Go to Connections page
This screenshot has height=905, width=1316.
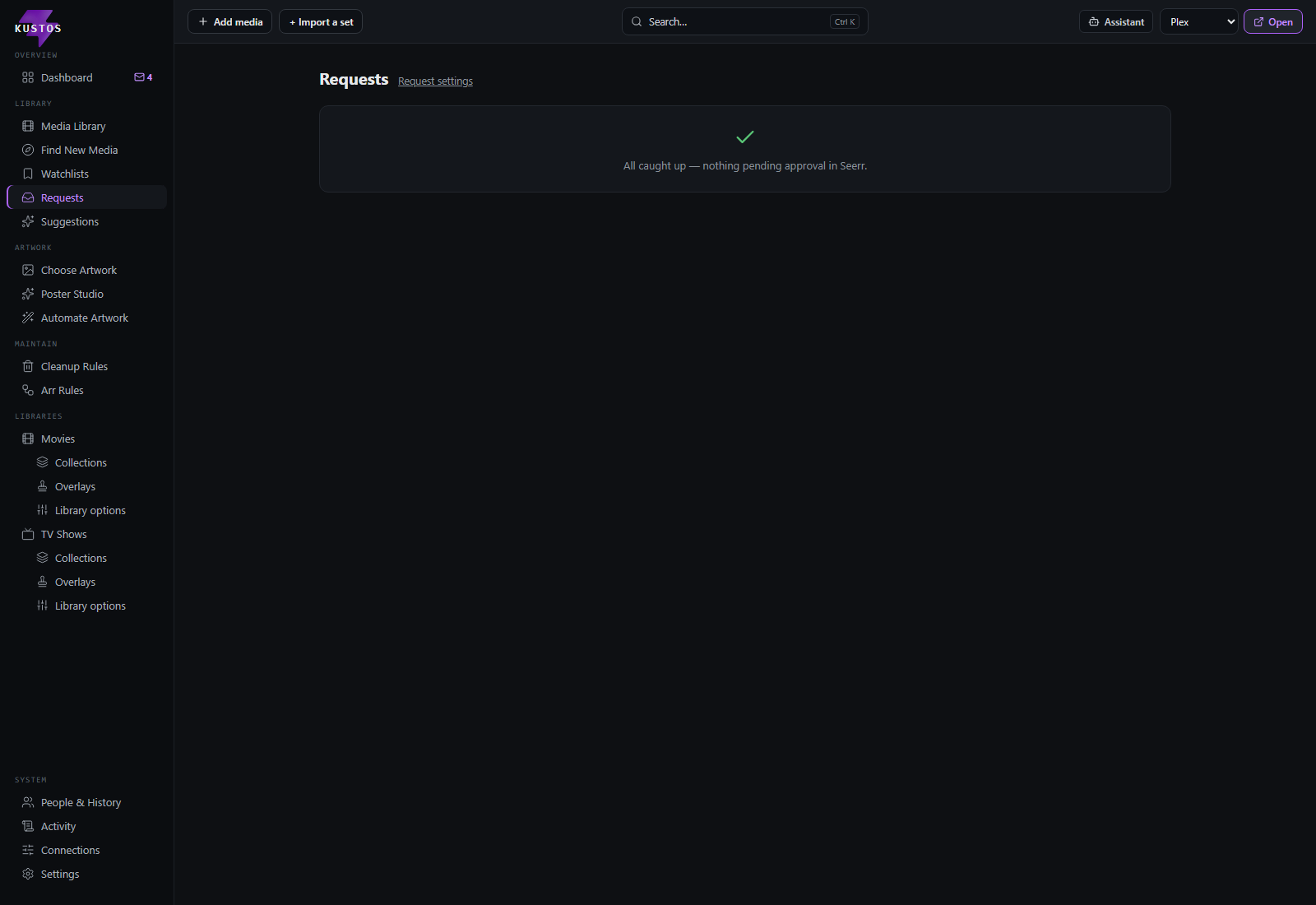(87, 850)
